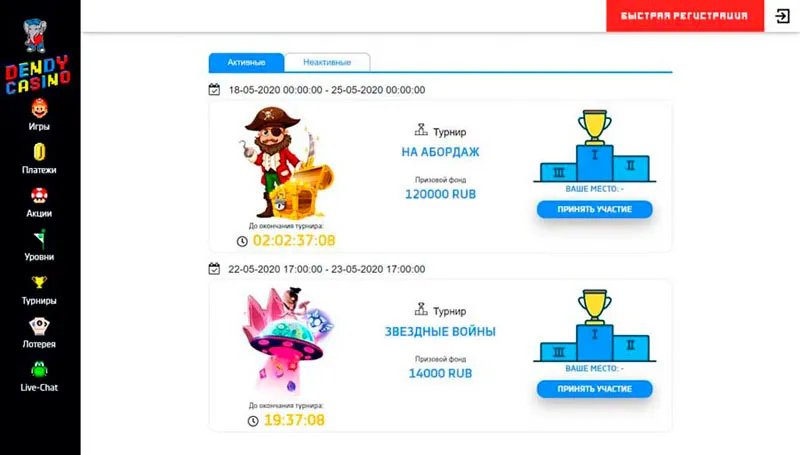Click the pink UFO tournament image

(x=287, y=340)
